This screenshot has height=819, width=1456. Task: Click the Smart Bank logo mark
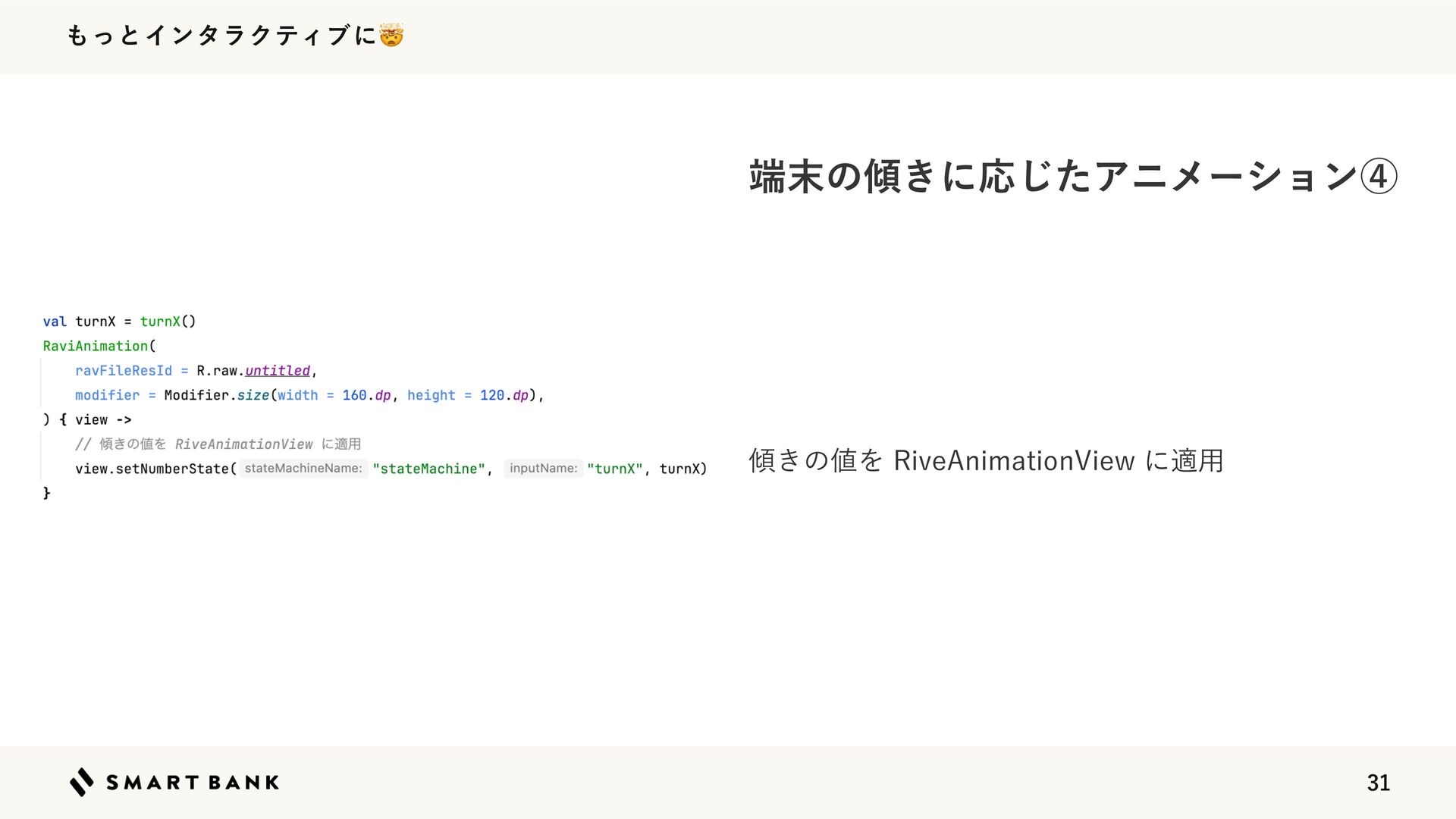(x=82, y=782)
